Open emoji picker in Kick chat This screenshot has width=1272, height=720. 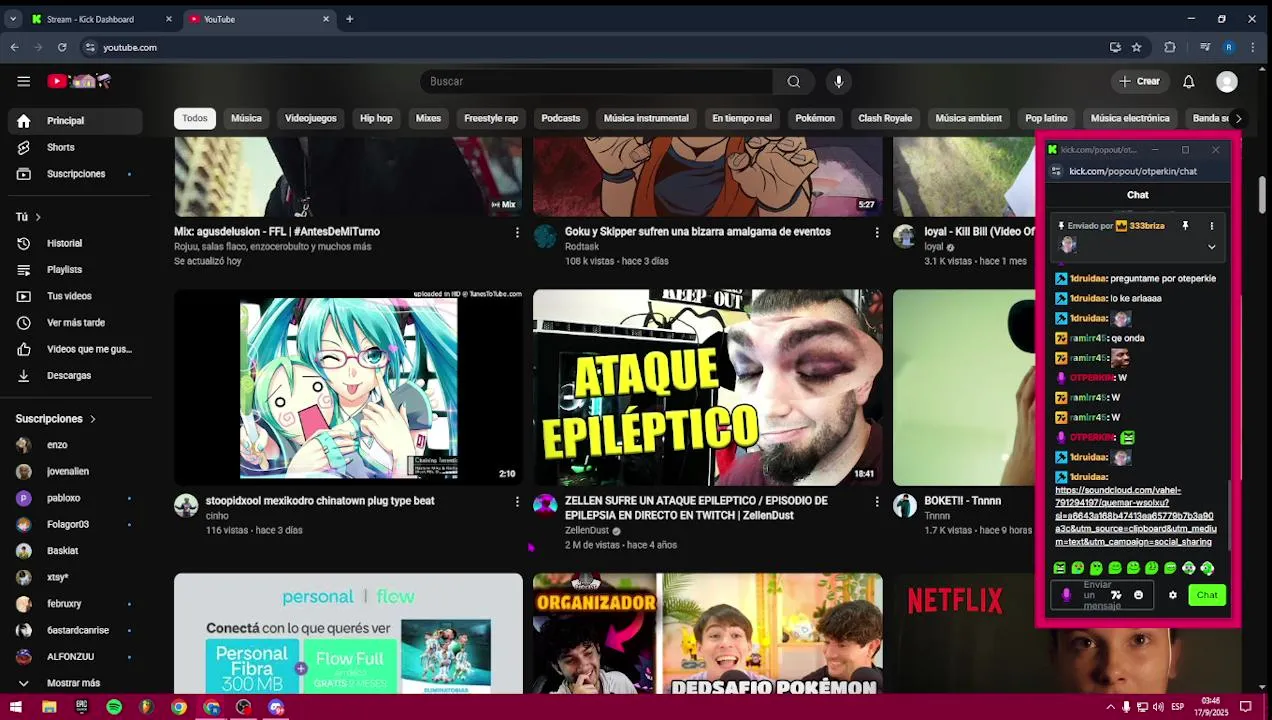[x=1138, y=595]
